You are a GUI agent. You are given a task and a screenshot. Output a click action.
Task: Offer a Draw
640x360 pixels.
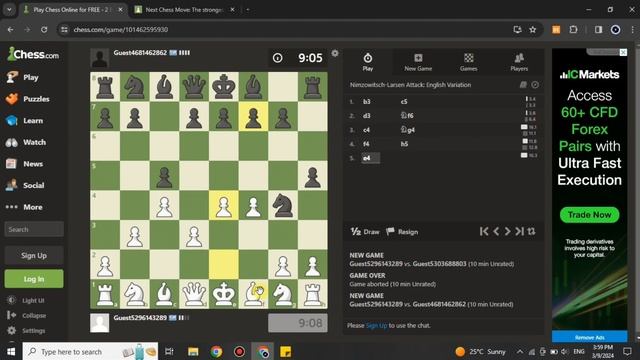(x=365, y=232)
